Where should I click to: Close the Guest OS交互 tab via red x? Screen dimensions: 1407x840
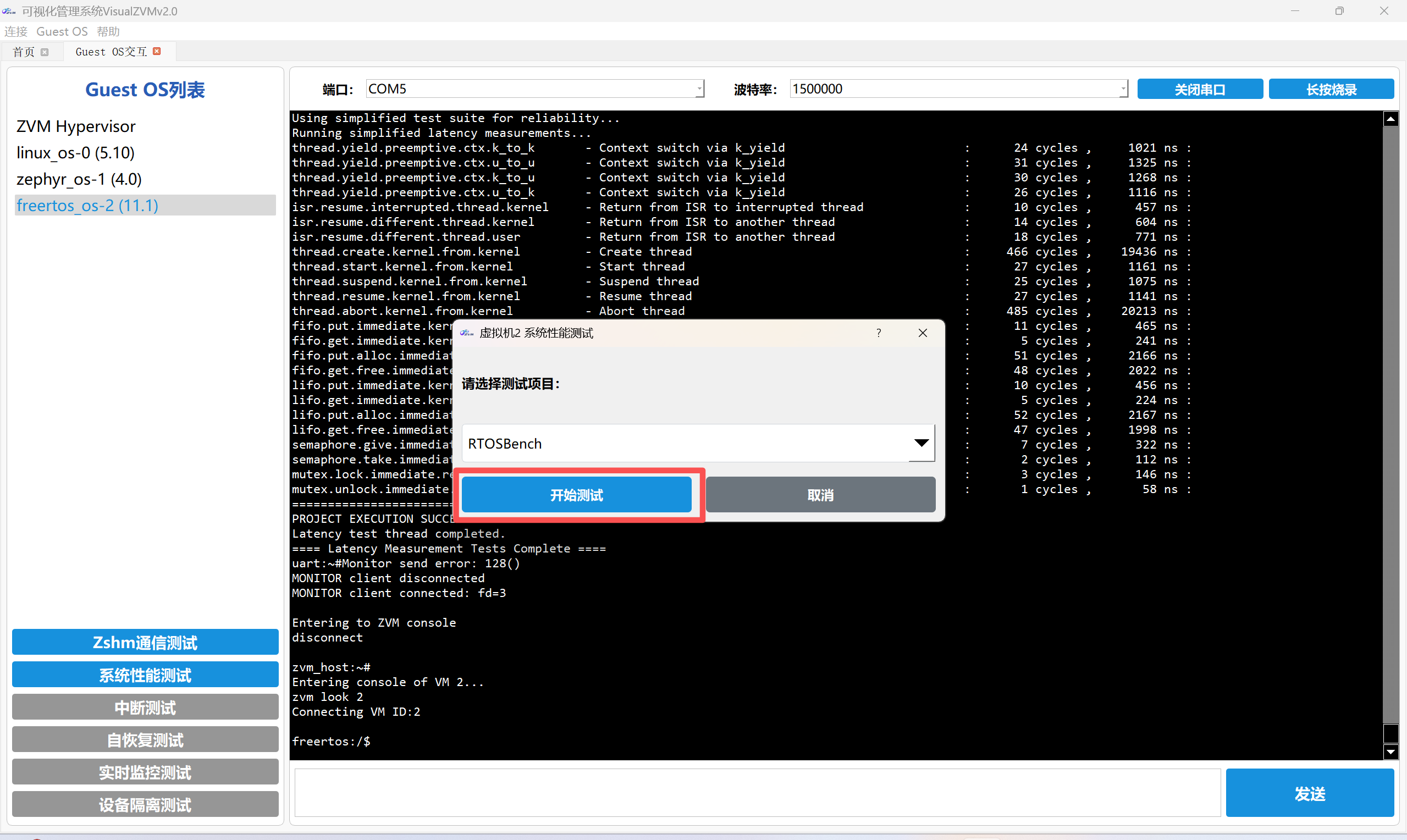point(157,52)
